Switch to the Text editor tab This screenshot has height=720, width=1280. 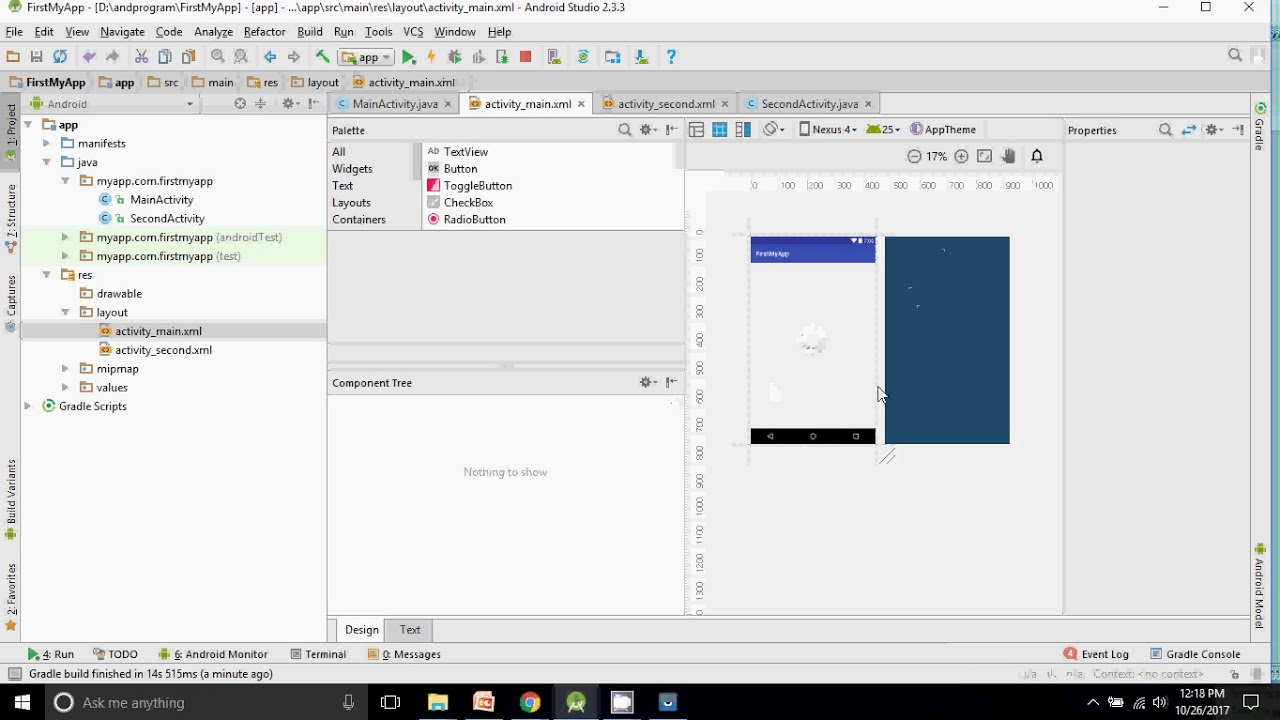tap(410, 630)
